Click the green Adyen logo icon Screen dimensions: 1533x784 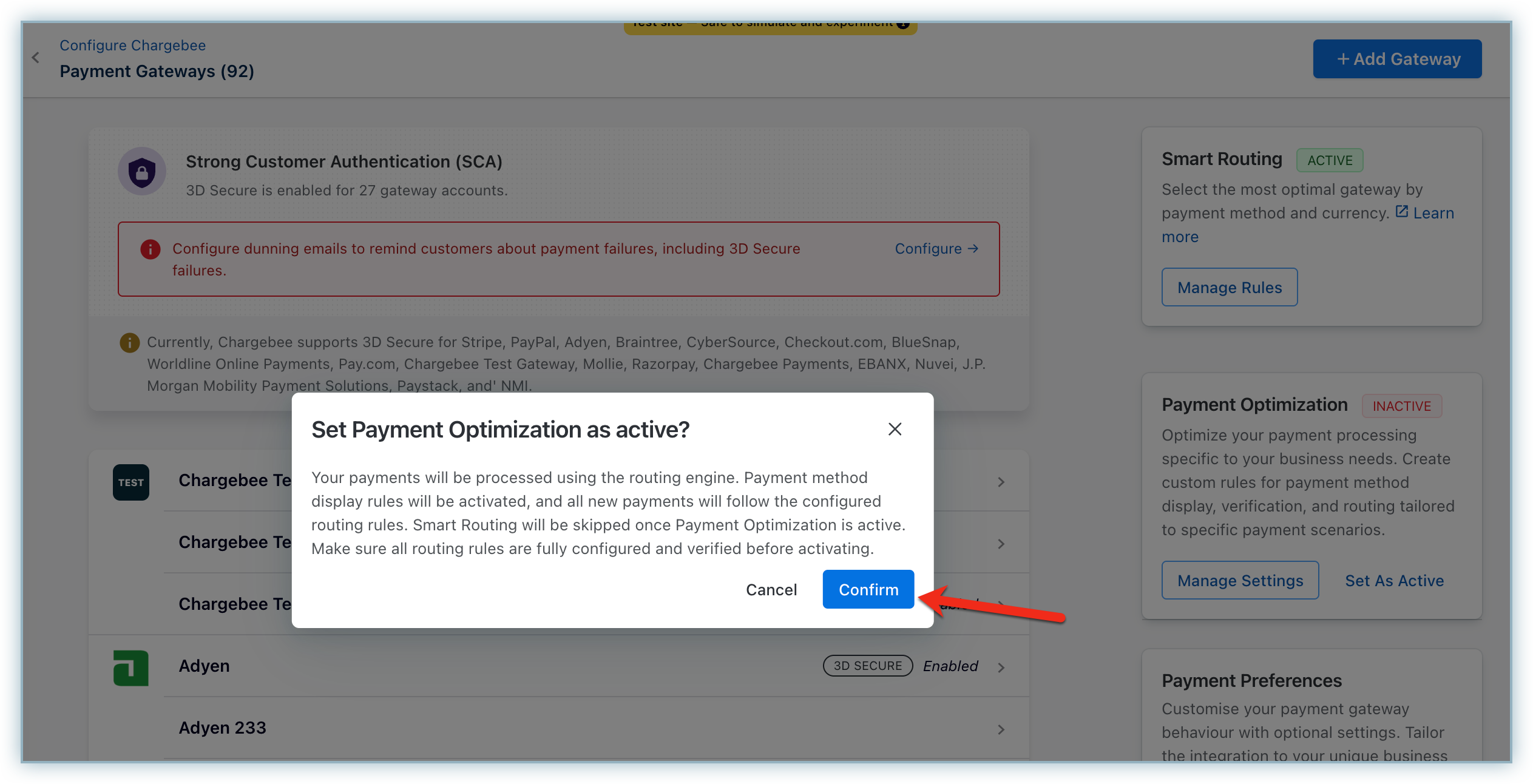131,667
